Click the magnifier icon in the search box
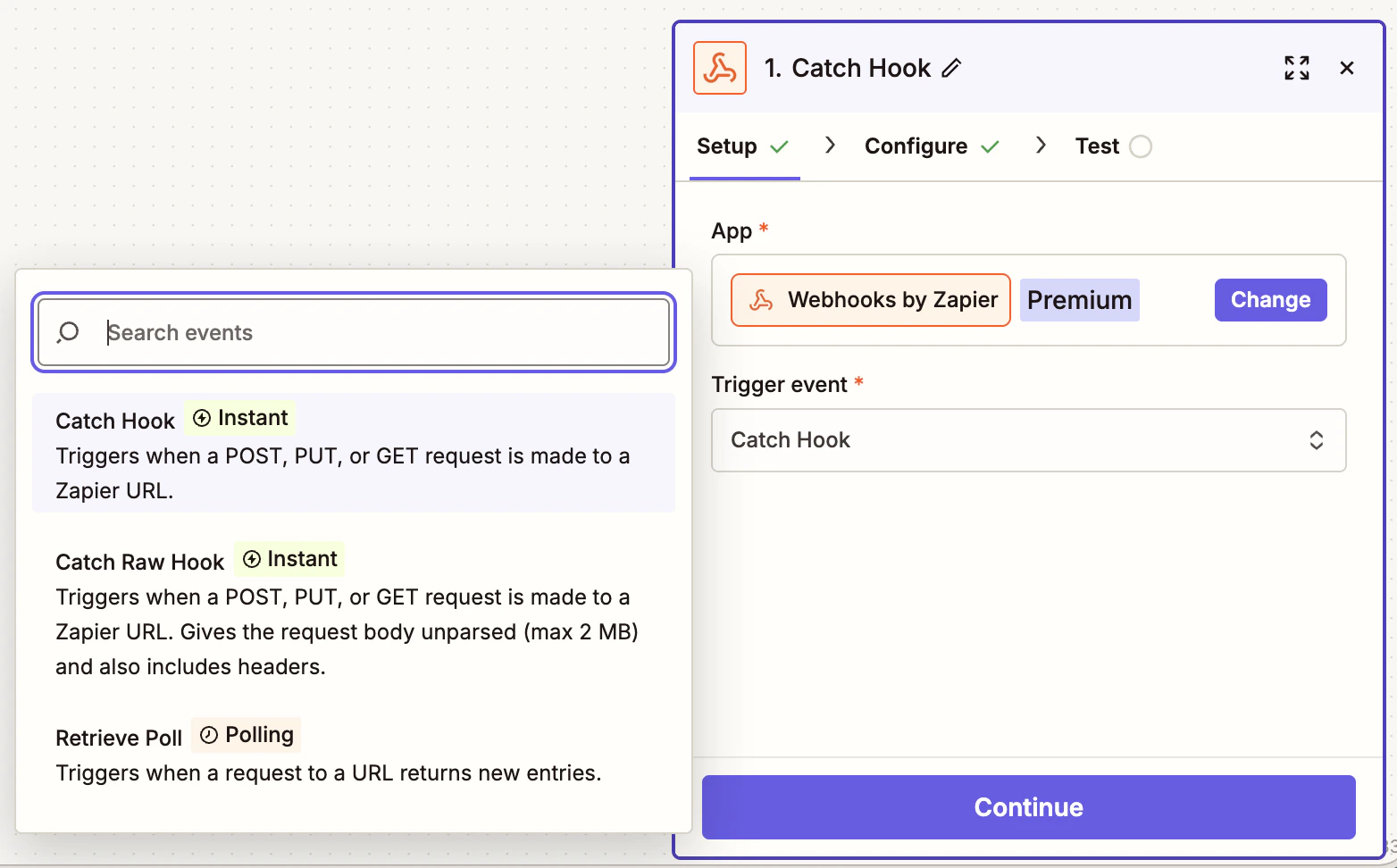1397x868 pixels. 68,332
